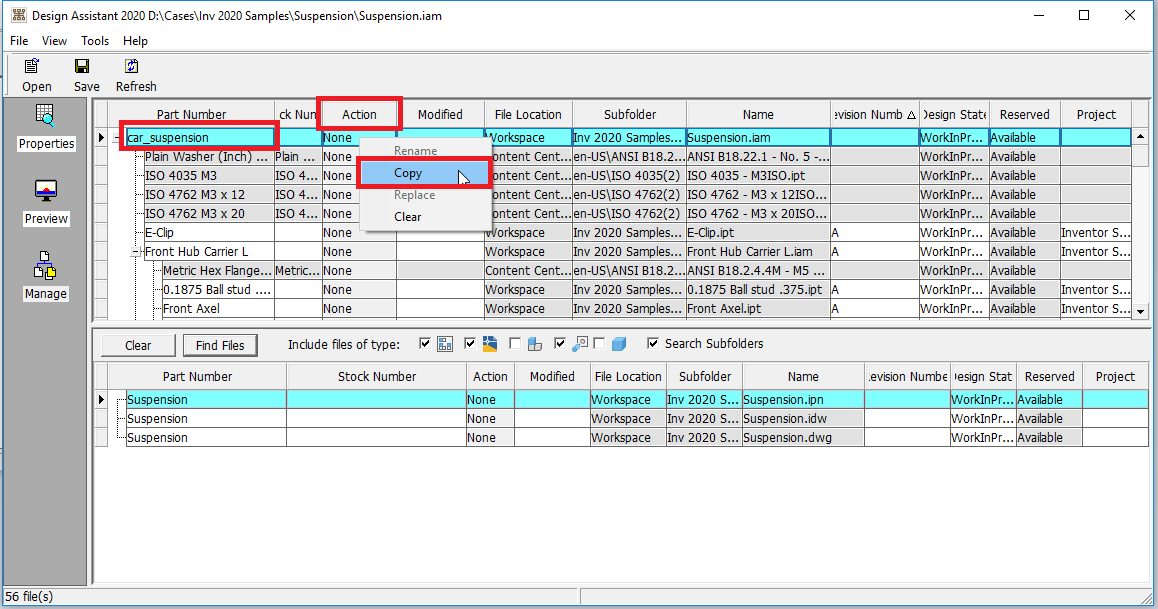The width and height of the screenshot is (1158, 609).
Task: Switch to the Properties view in the sidebar
Action: click(45, 127)
